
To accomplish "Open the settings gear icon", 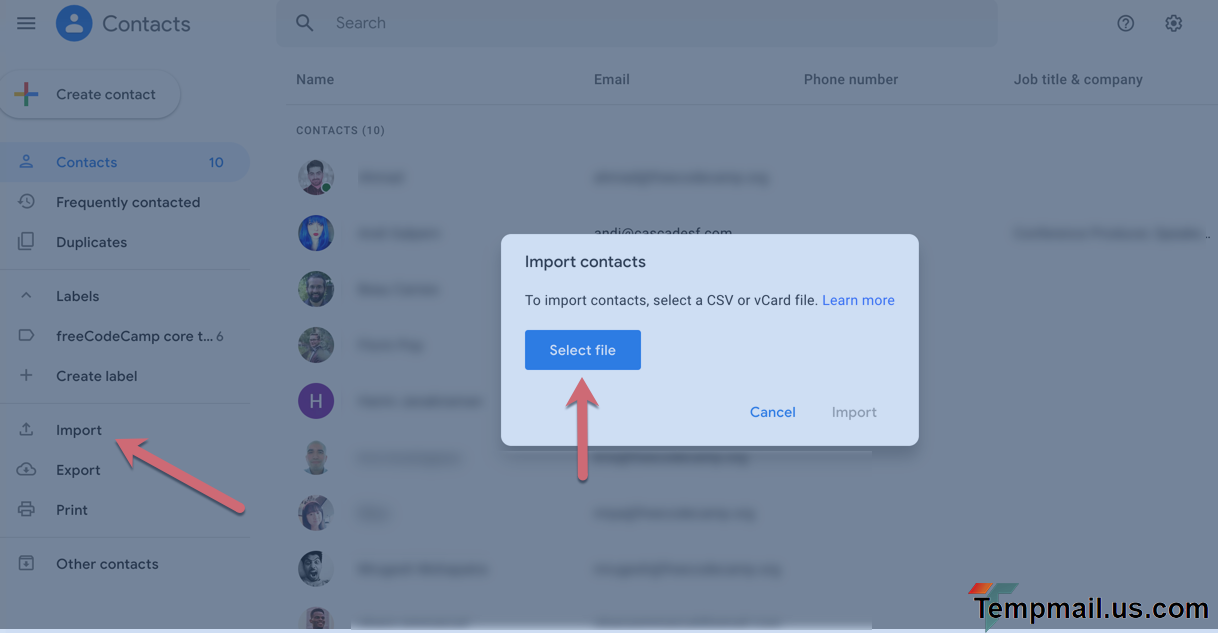I will pyautogui.click(x=1174, y=23).
